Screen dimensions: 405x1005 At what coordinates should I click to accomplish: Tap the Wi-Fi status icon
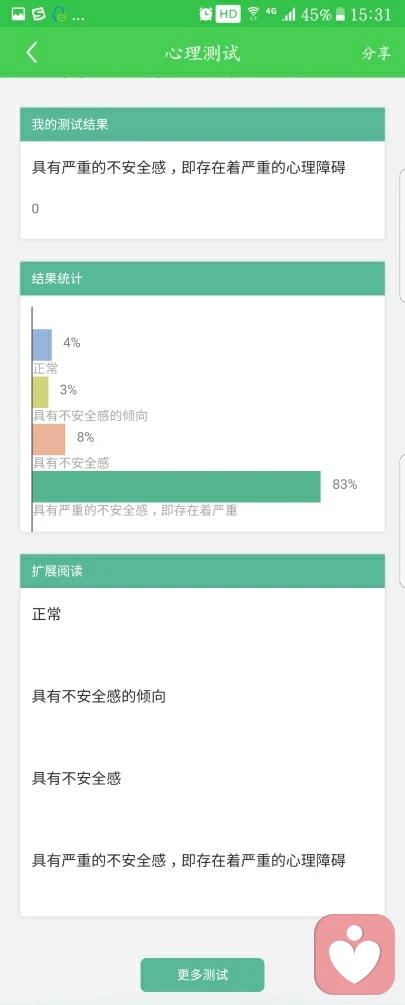[253, 13]
